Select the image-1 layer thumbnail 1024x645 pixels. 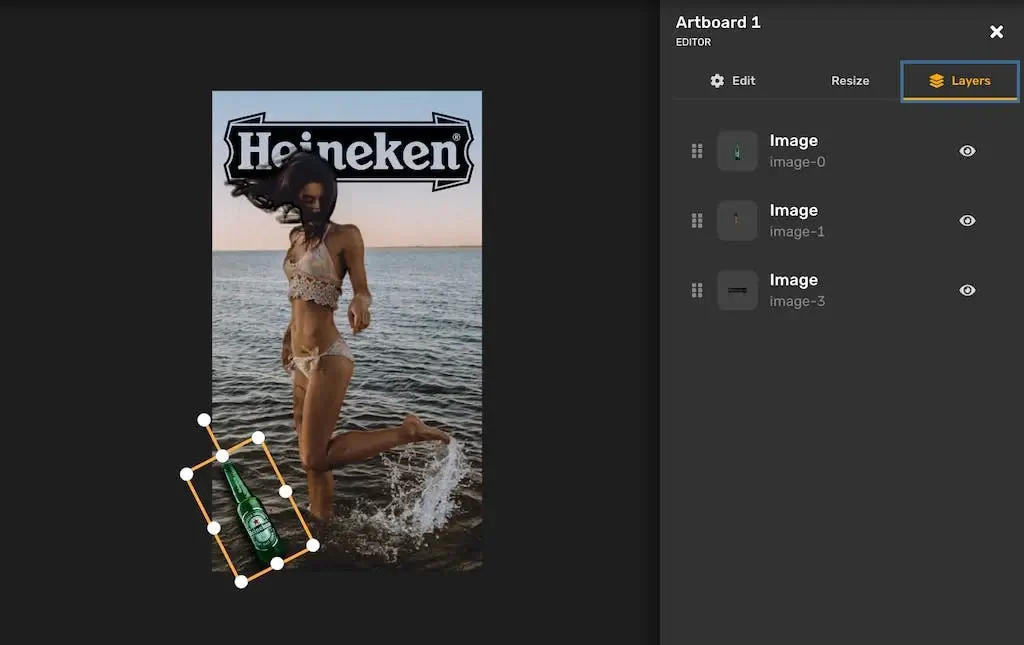click(737, 221)
